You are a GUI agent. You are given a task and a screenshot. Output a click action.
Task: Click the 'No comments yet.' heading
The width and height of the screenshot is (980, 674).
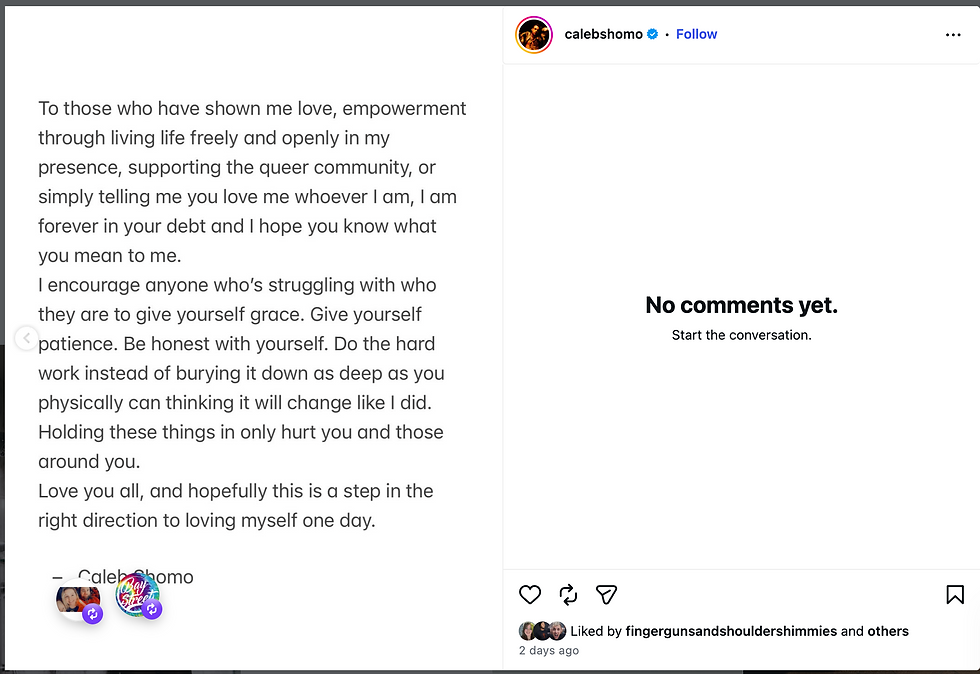pos(741,305)
